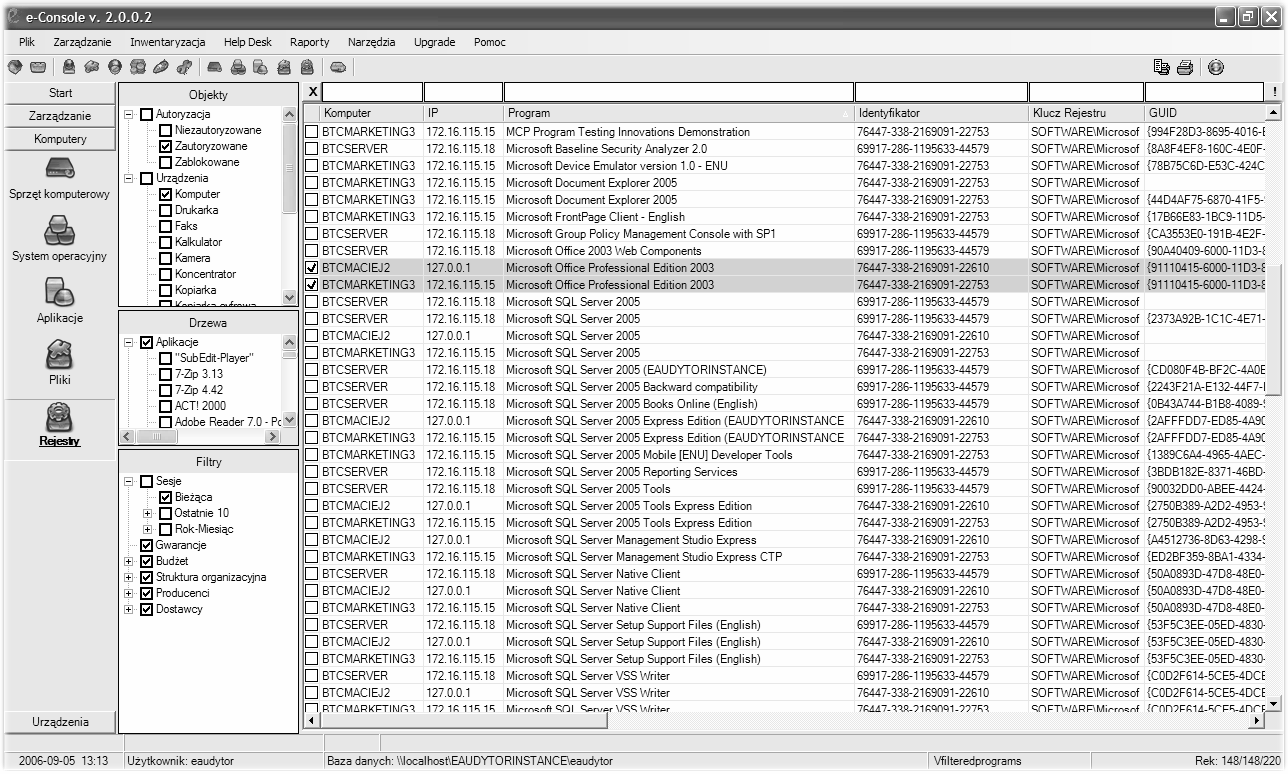This screenshot has height=774, width=1288.
Task: Click the round globe icon after printer
Action: click(1216, 68)
